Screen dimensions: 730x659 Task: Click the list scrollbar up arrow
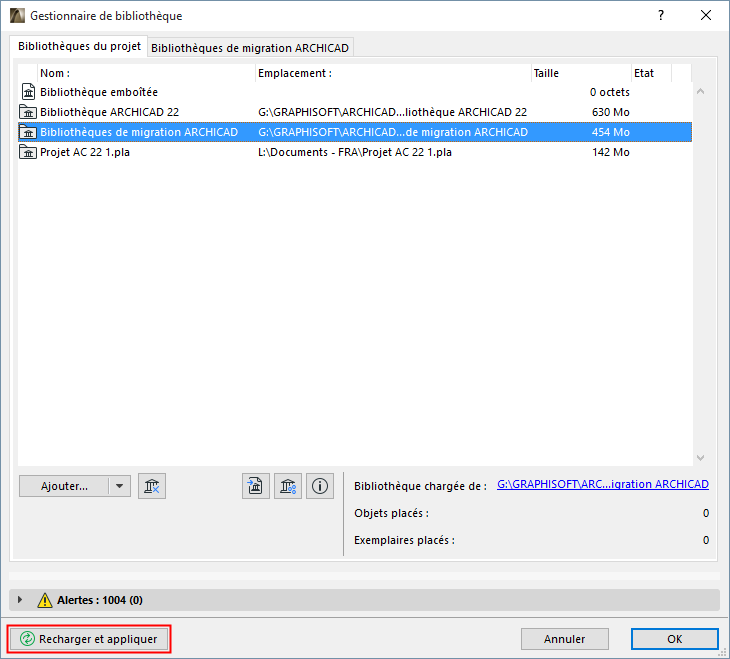(x=701, y=92)
